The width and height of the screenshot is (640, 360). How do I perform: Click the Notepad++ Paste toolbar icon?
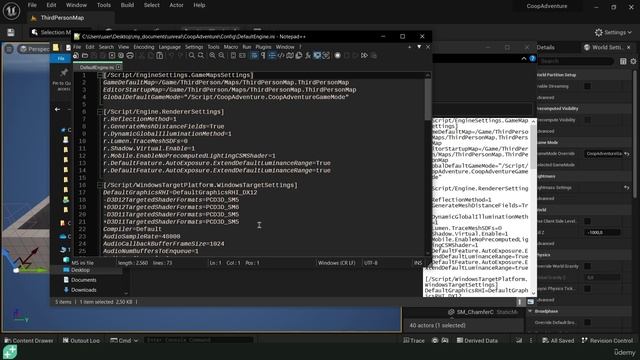pyautogui.click(x=160, y=56)
